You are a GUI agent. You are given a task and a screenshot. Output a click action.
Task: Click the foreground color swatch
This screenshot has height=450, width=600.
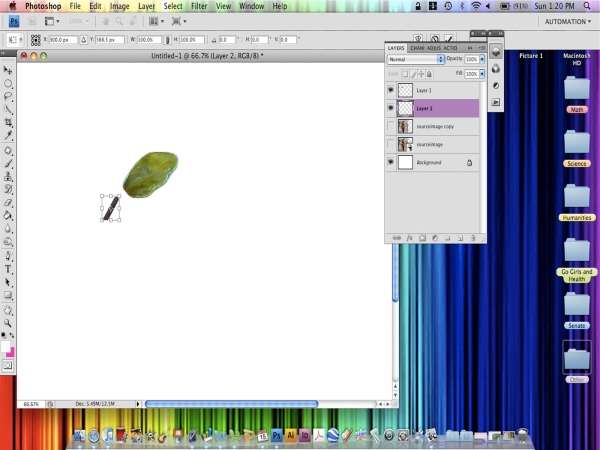[x=5, y=347]
